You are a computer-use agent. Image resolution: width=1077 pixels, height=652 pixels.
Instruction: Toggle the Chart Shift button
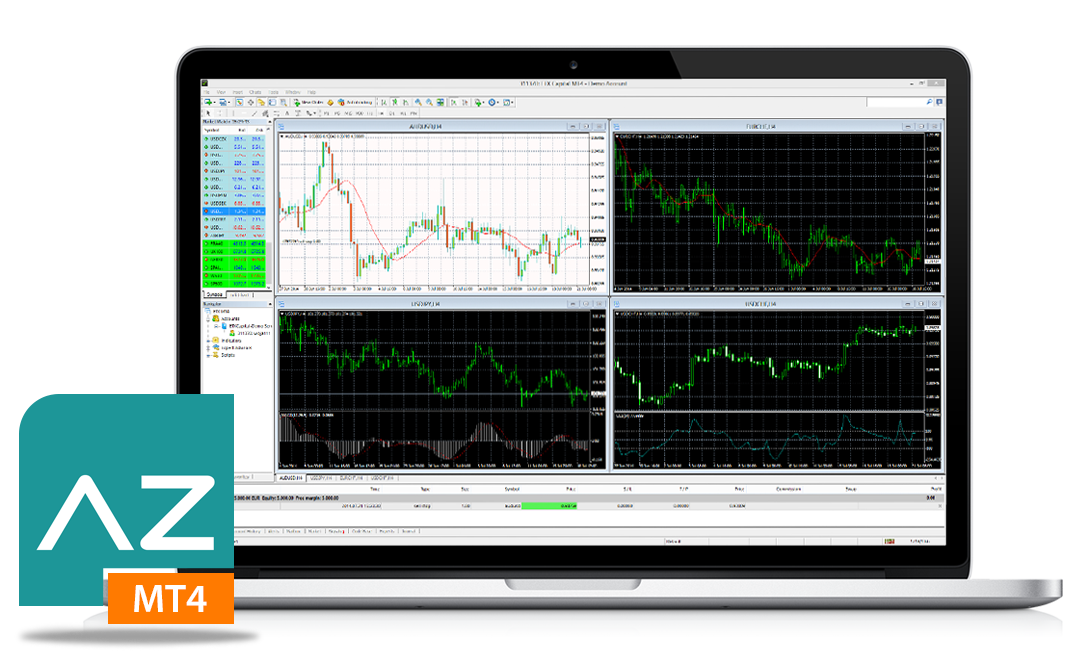tap(465, 102)
